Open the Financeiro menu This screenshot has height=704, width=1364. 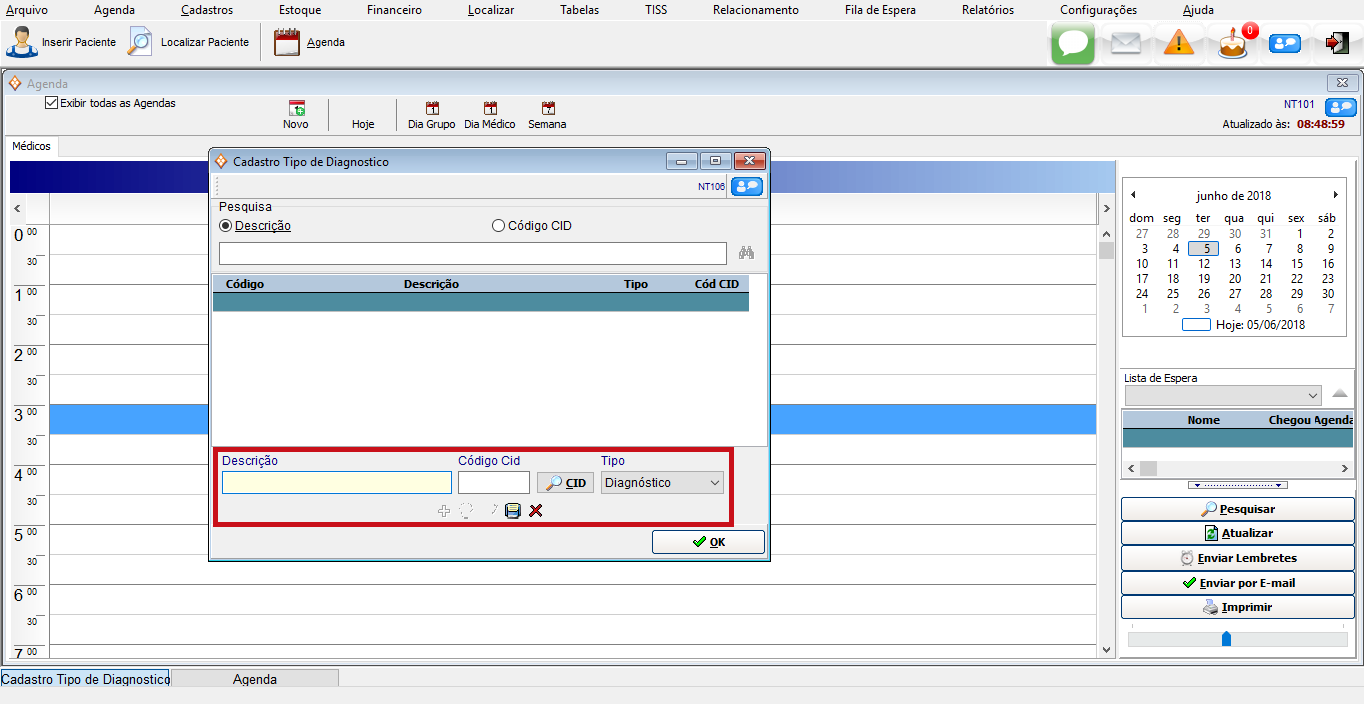pos(394,10)
